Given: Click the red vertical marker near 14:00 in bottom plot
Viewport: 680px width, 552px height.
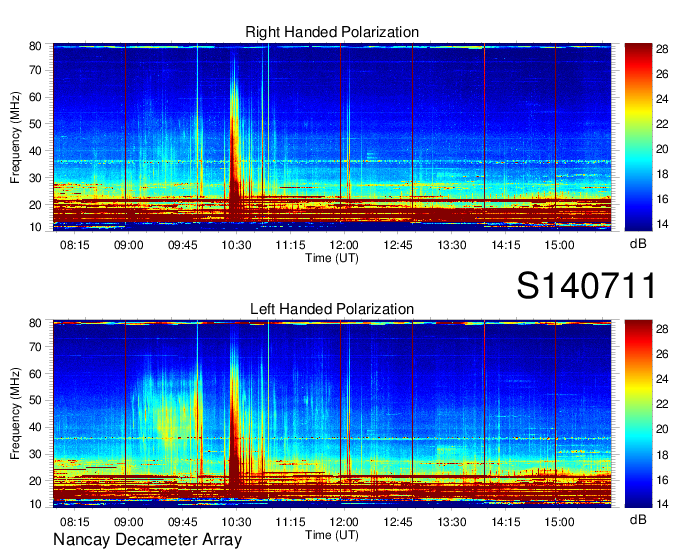Looking at the screenshot, I should [484, 414].
